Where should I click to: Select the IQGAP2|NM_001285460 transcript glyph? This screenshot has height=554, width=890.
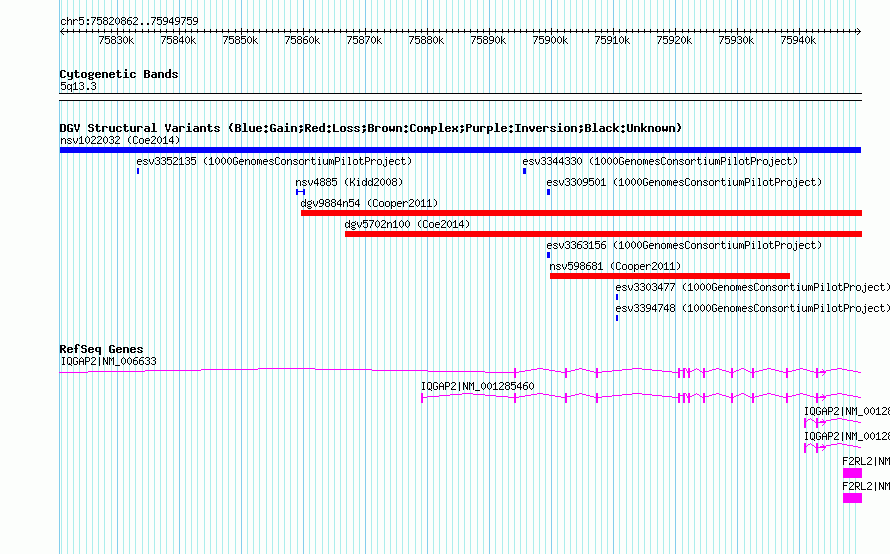[x=641, y=397]
